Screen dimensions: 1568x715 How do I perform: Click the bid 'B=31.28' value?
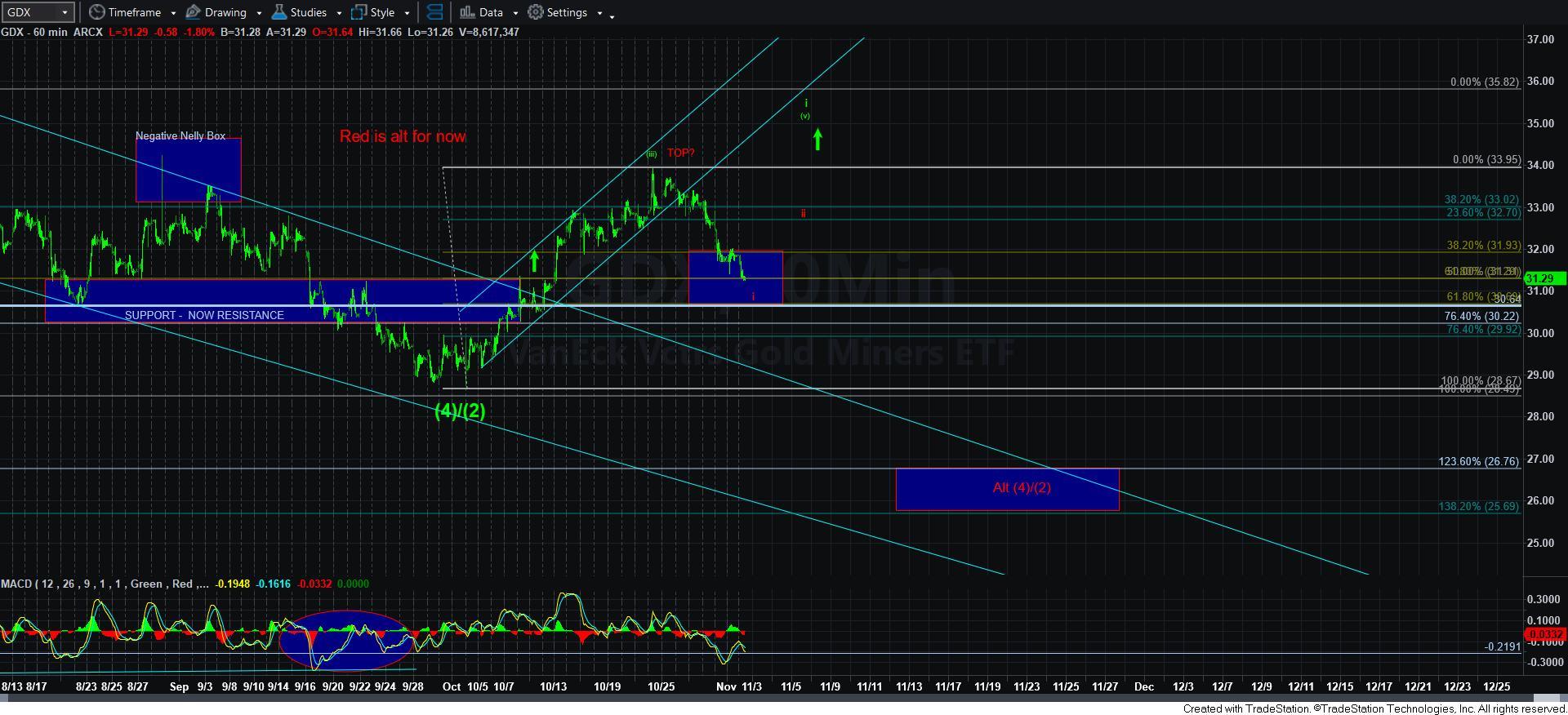[241, 32]
